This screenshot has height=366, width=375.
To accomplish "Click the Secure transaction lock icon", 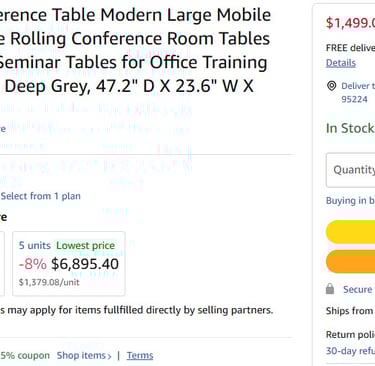I will coord(330,289).
